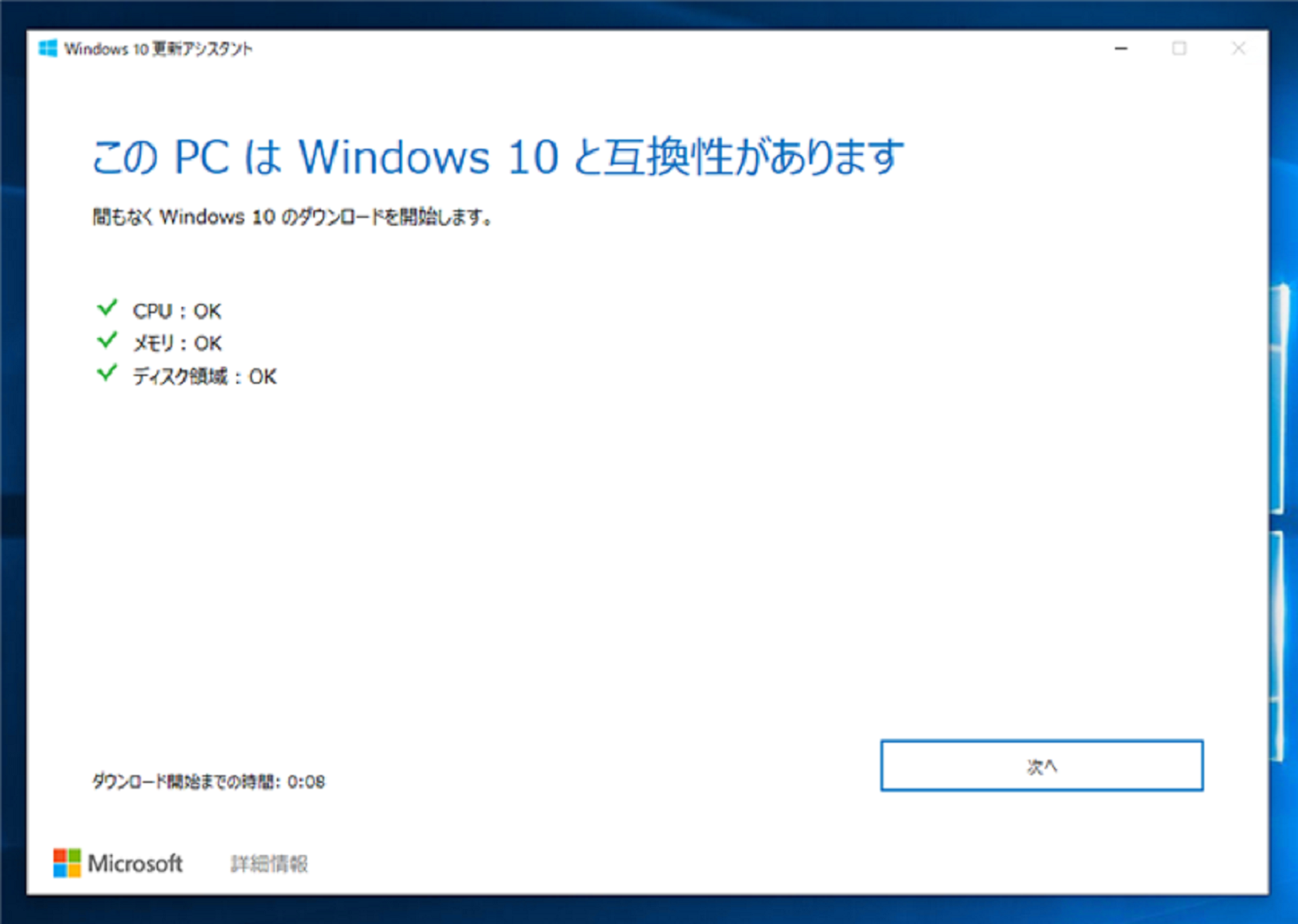The image size is (1298, 924).
Task: Click the compatibility heading text
Action: pyautogui.click(x=498, y=157)
